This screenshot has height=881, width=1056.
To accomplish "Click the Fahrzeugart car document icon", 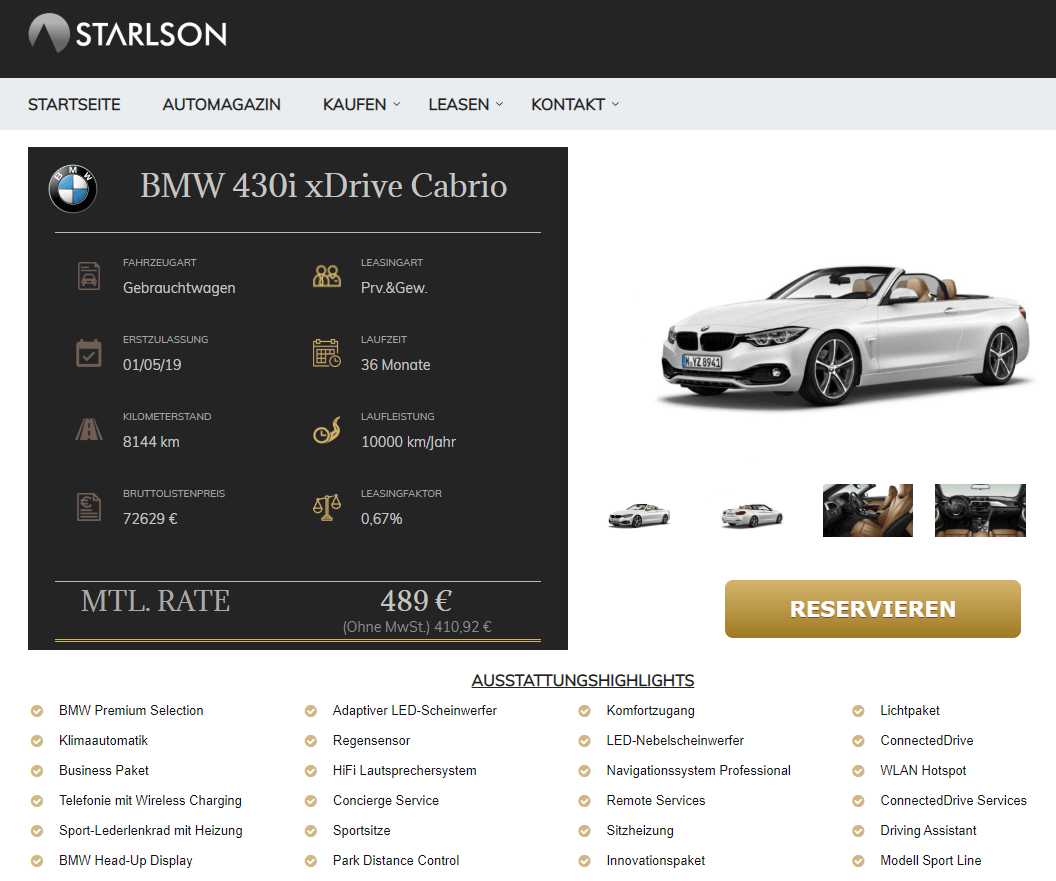I will pos(89,276).
